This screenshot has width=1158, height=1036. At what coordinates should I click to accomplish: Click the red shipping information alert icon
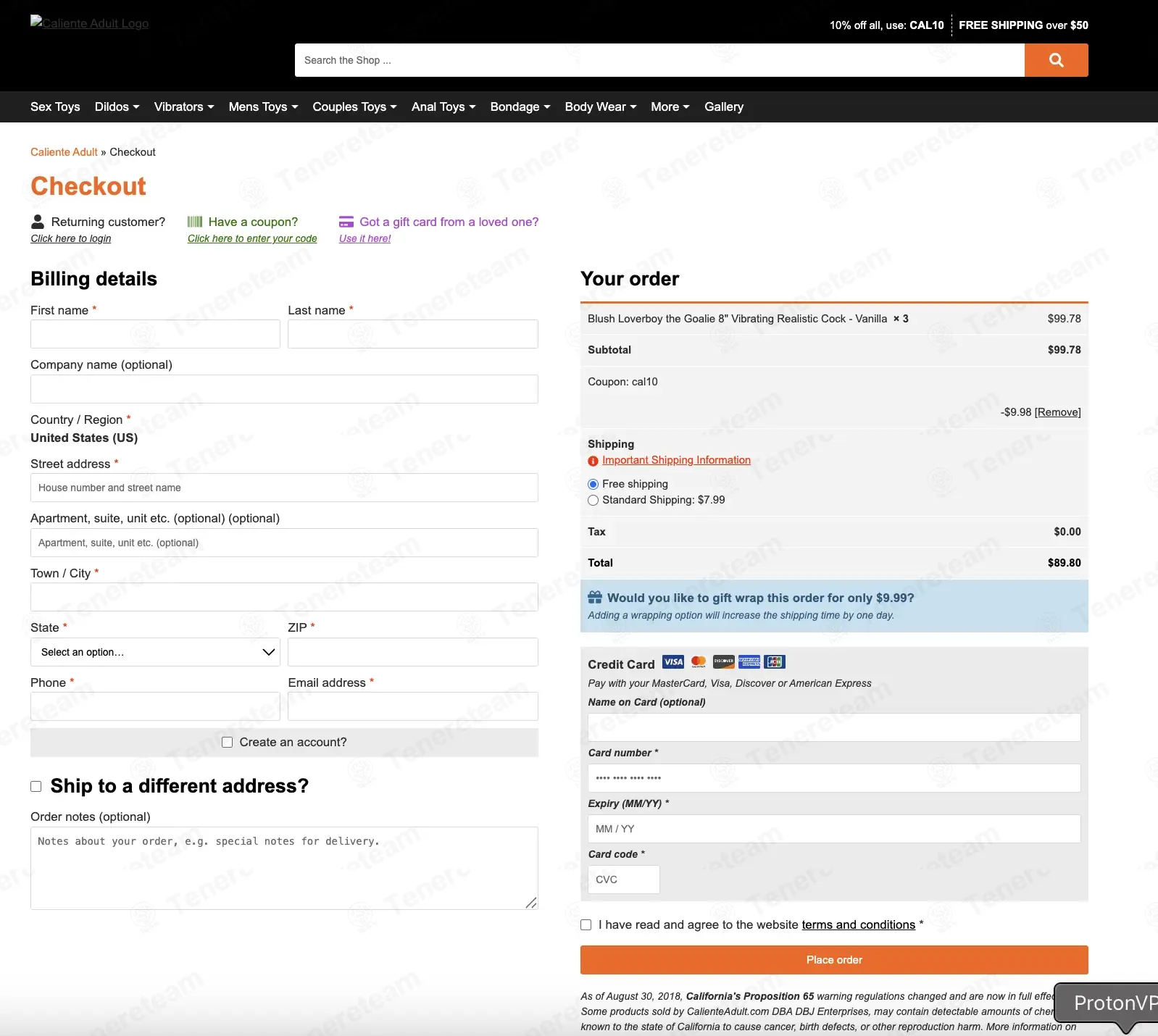point(593,461)
